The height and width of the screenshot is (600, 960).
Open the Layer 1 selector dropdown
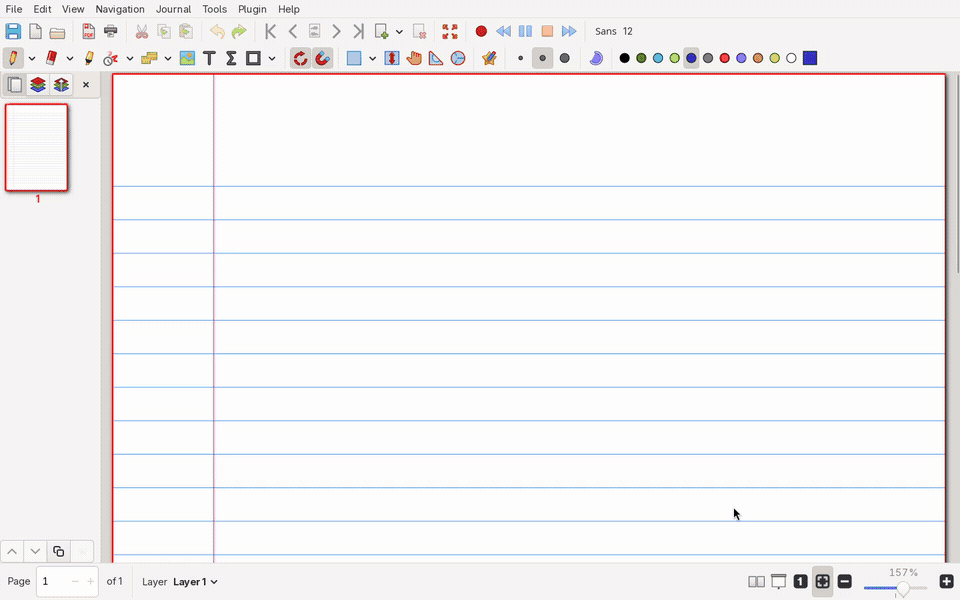195,582
